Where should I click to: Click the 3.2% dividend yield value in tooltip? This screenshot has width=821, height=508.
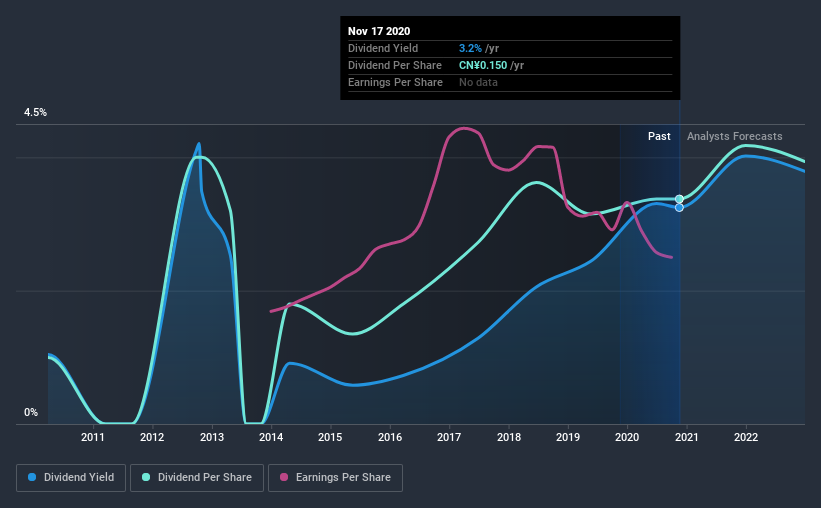[470, 48]
